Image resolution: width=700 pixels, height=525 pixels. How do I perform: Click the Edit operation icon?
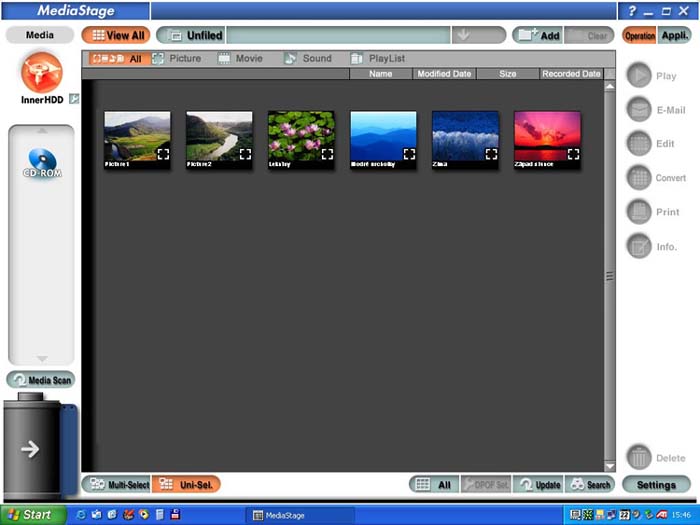pos(640,144)
